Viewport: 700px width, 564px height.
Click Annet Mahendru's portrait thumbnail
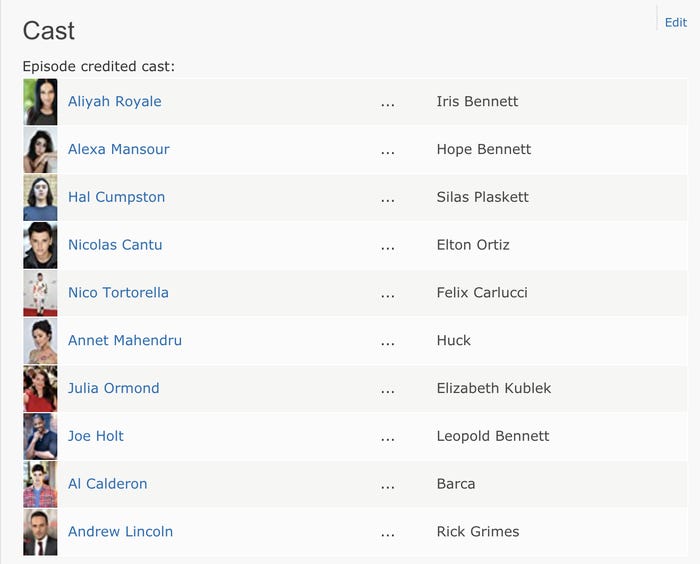tap(40, 341)
